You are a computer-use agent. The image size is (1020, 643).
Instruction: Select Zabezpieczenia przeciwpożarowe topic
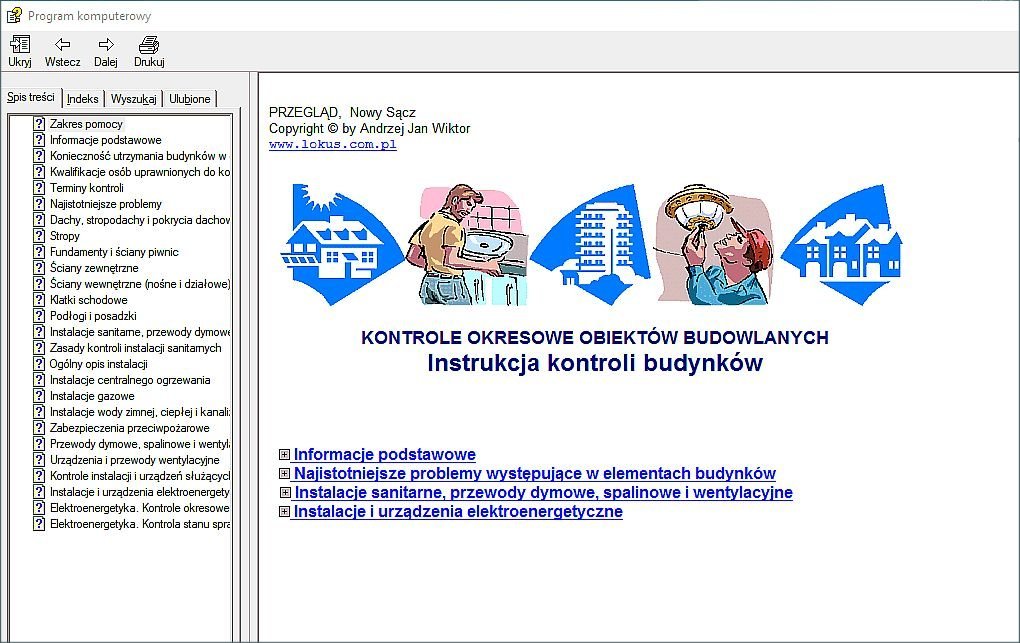129,428
